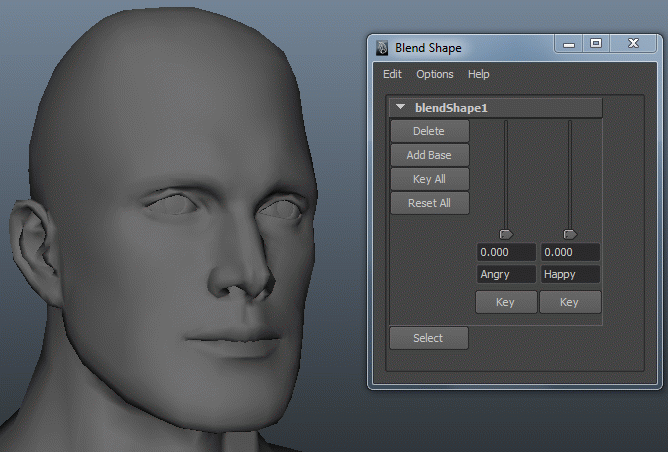Open the Edit menu

[392, 74]
